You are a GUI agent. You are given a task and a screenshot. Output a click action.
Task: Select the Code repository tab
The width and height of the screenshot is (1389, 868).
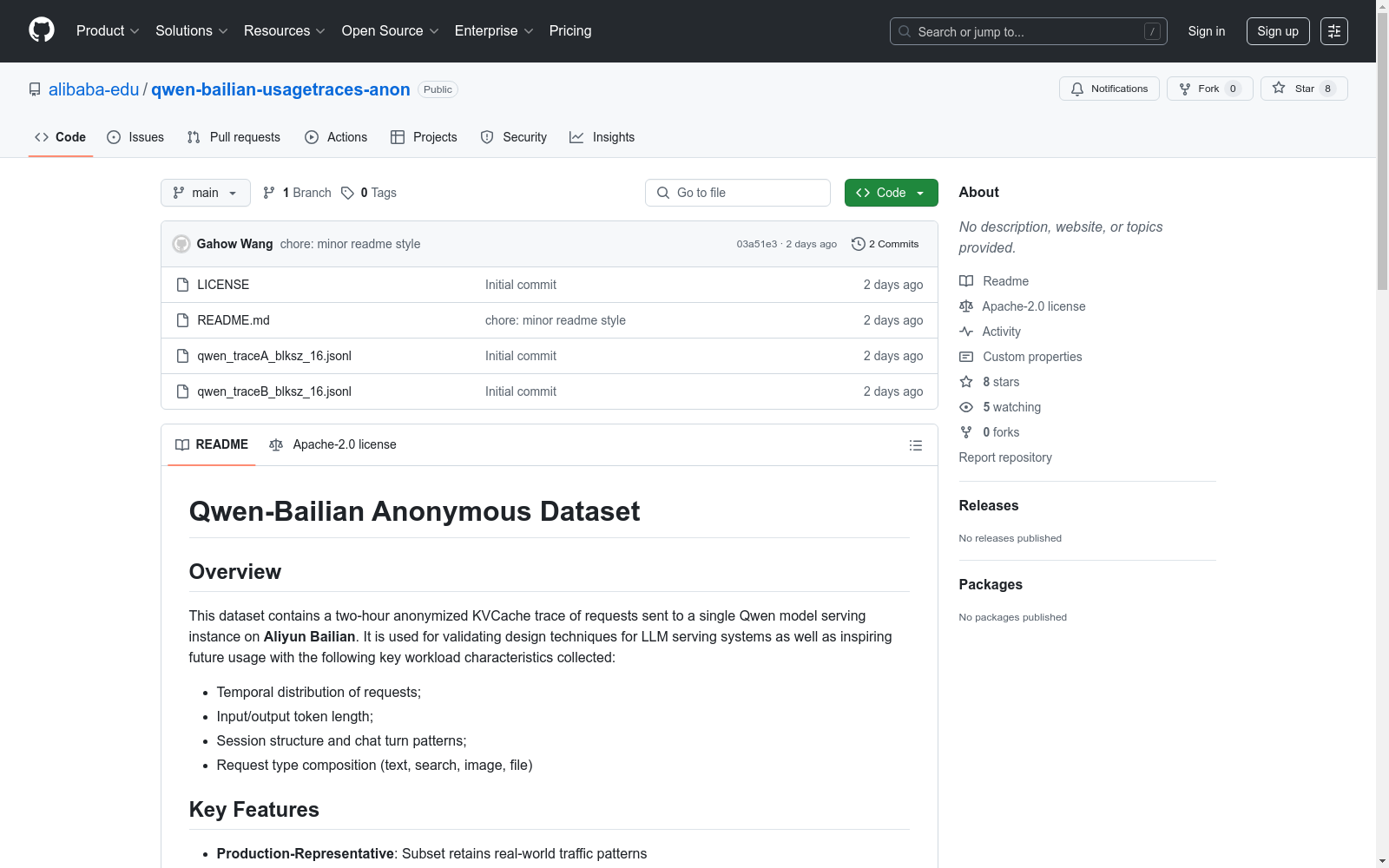coord(61,137)
